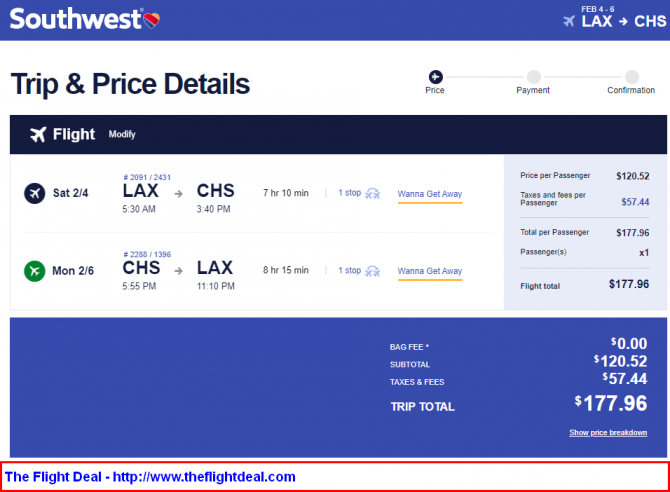
Task: Click the airplane icon beside LAX header
Action: 569,21
